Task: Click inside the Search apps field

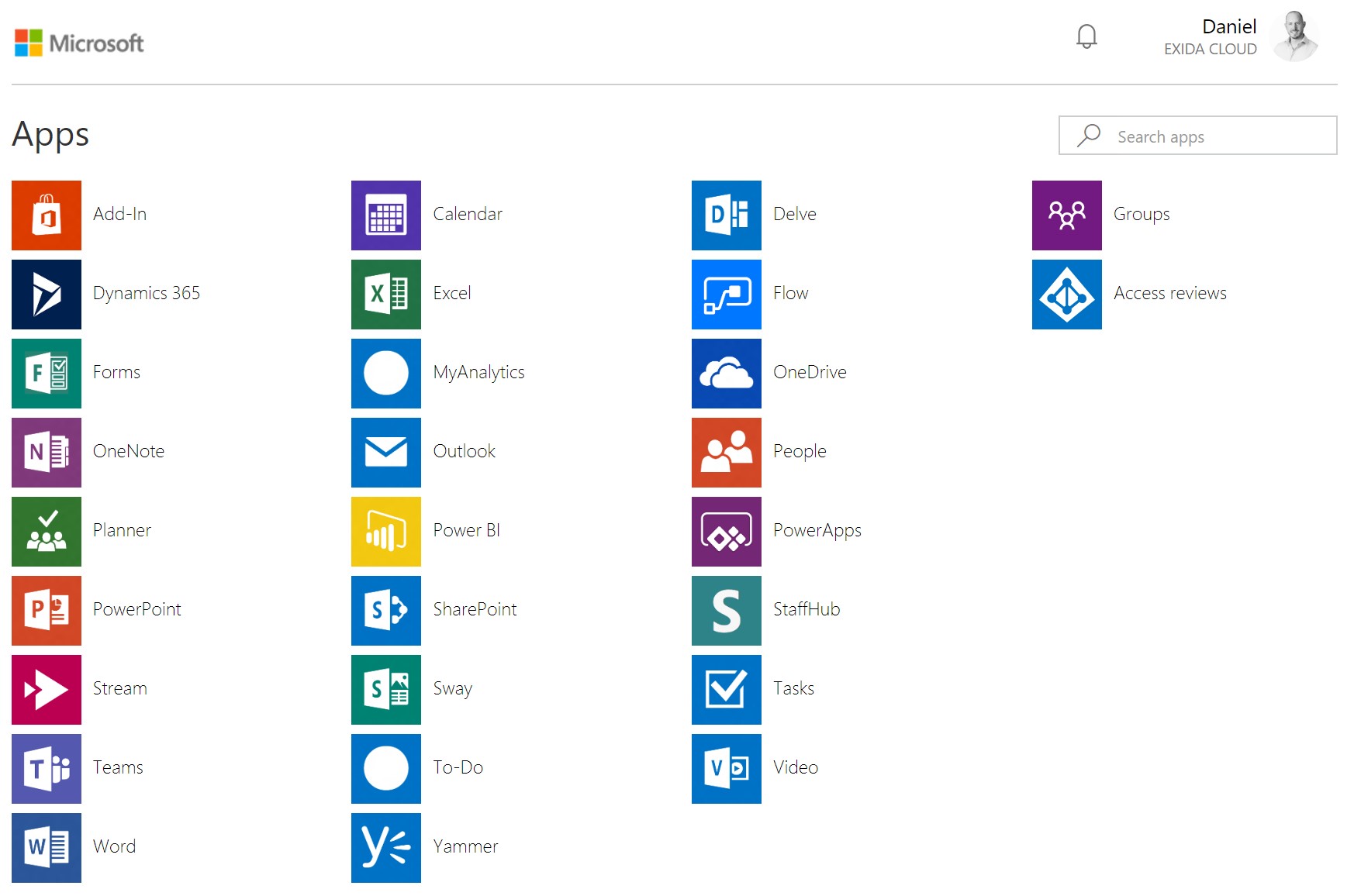Action: 1197,136
